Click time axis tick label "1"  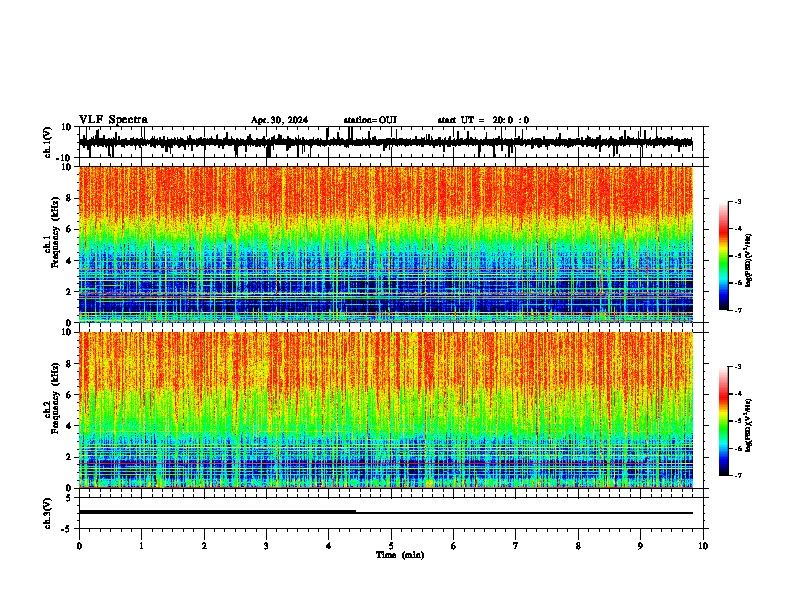tap(141, 546)
